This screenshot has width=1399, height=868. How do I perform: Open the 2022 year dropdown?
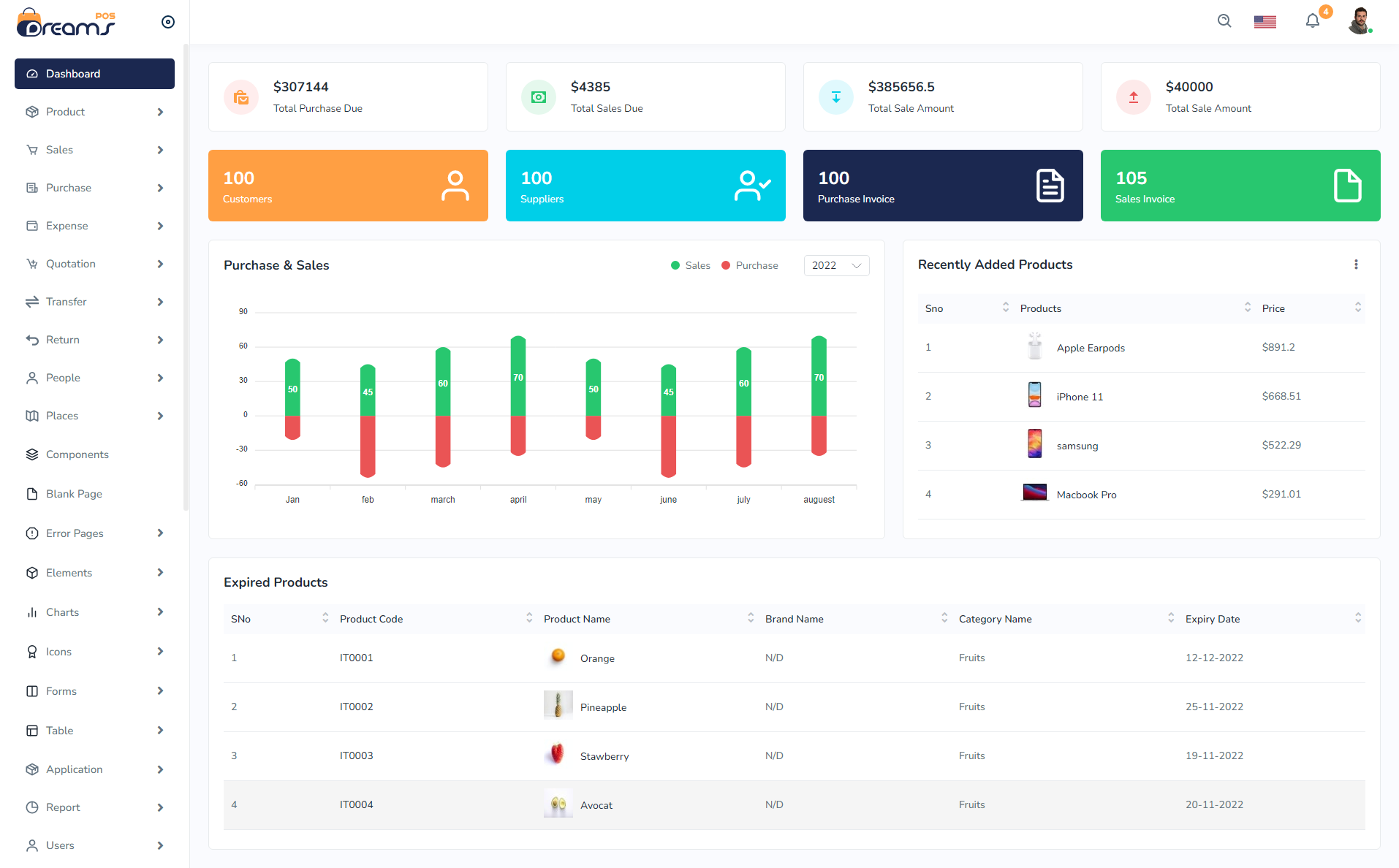837,265
